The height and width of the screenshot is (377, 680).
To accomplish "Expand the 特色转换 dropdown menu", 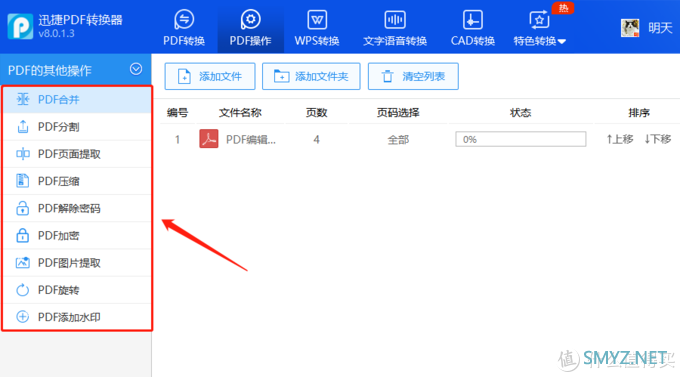I will point(539,28).
